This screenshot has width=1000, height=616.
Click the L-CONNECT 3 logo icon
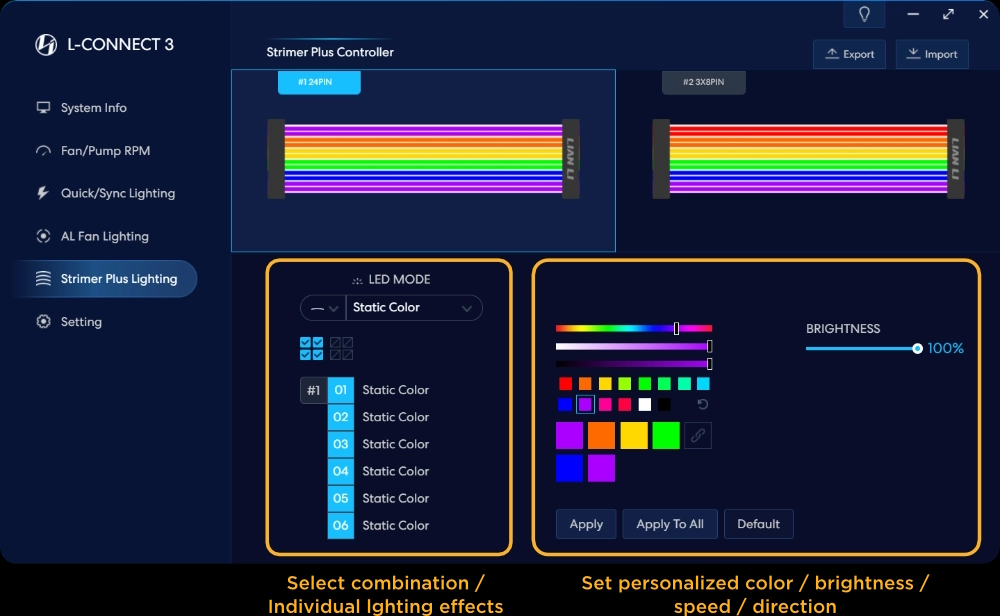pos(46,45)
